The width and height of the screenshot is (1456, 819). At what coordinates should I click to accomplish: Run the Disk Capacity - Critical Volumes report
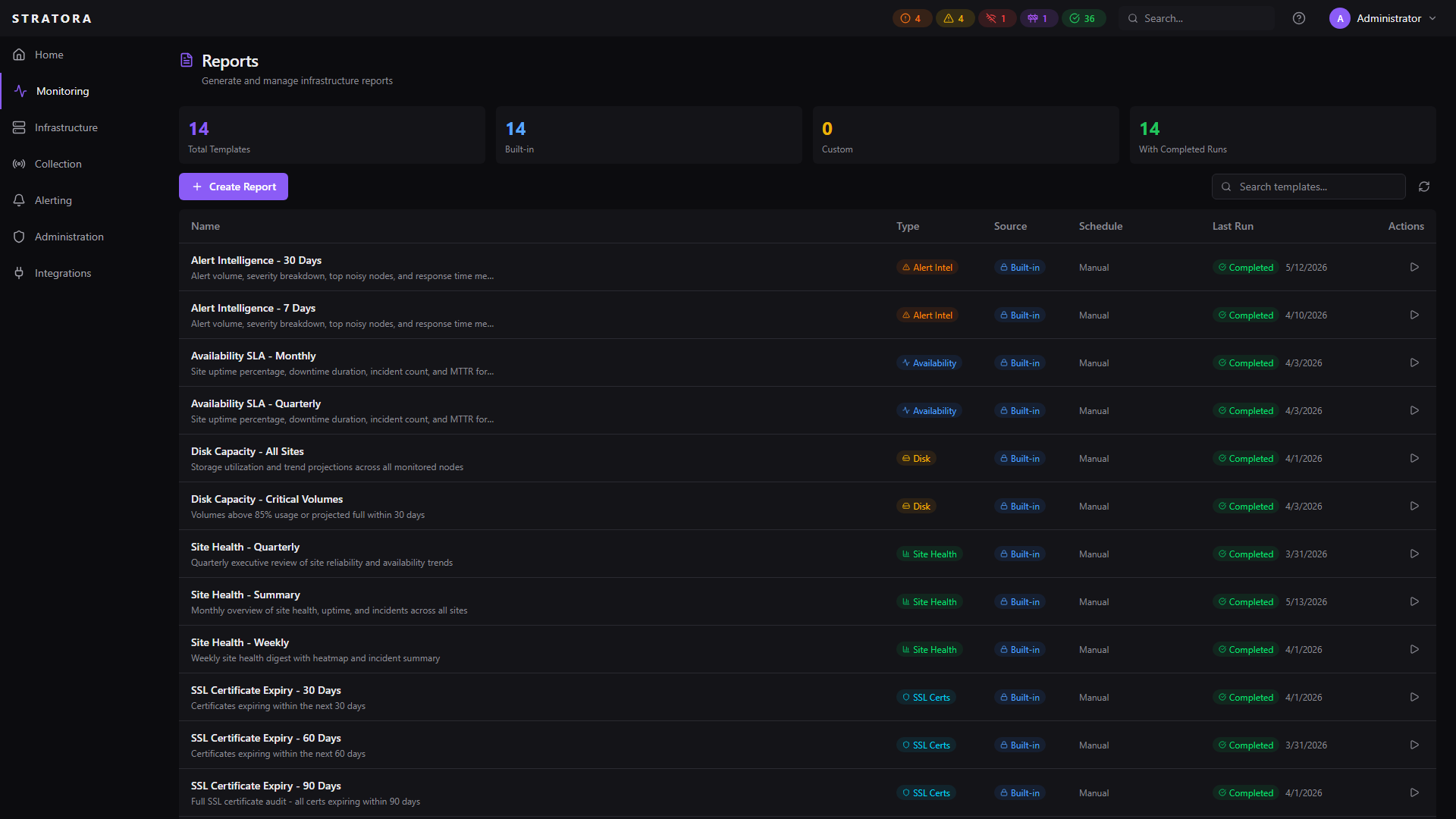click(1414, 506)
